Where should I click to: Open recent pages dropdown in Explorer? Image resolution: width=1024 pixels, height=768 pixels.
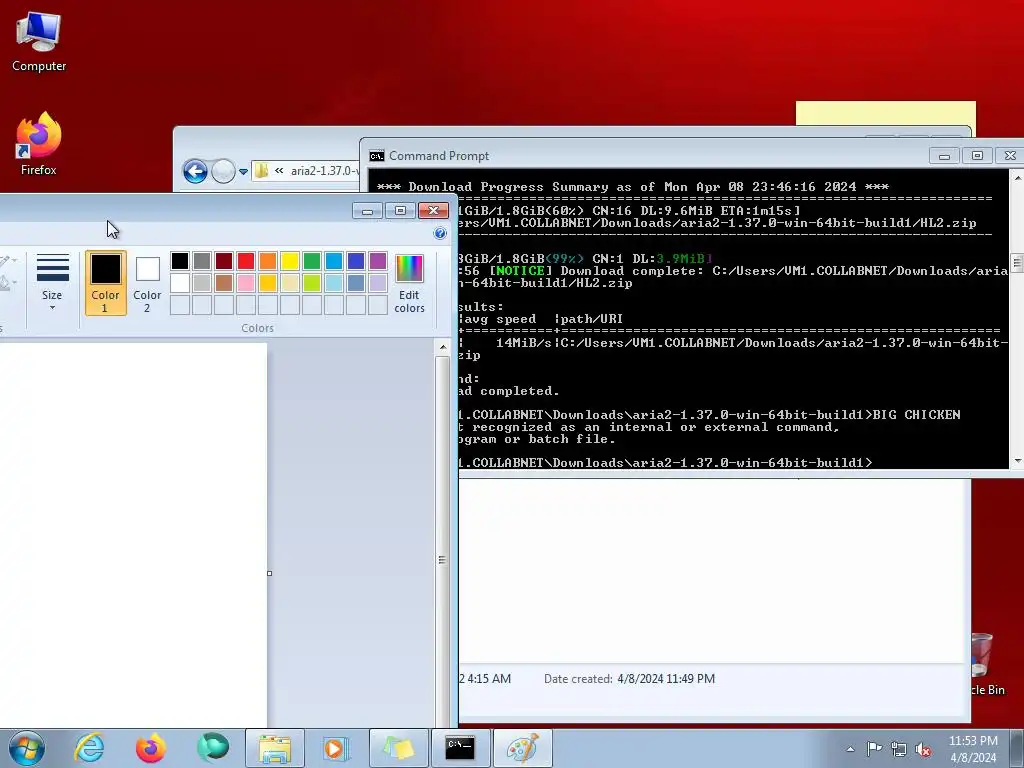[244, 172]
